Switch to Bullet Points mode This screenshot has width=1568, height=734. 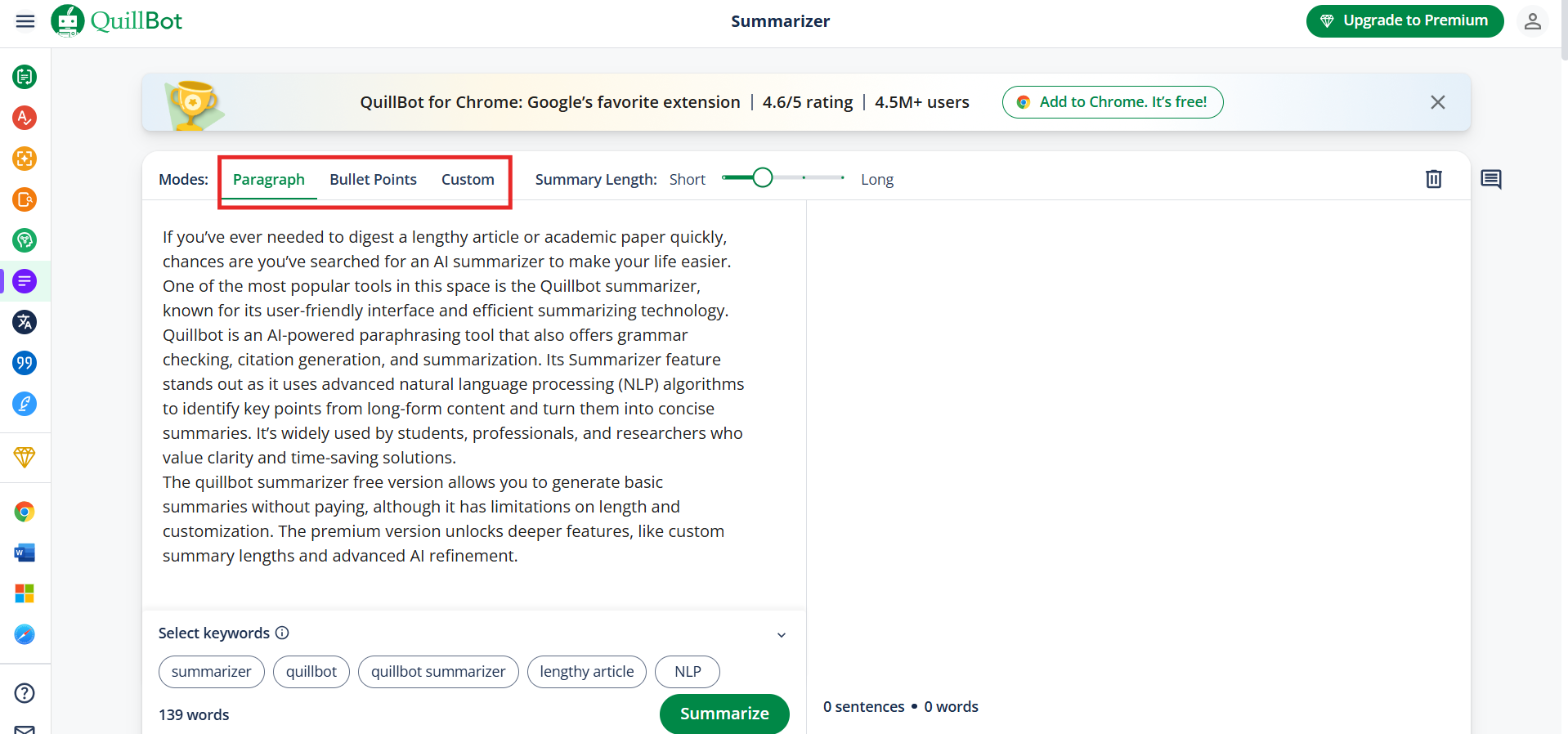(x=373, y=180)
